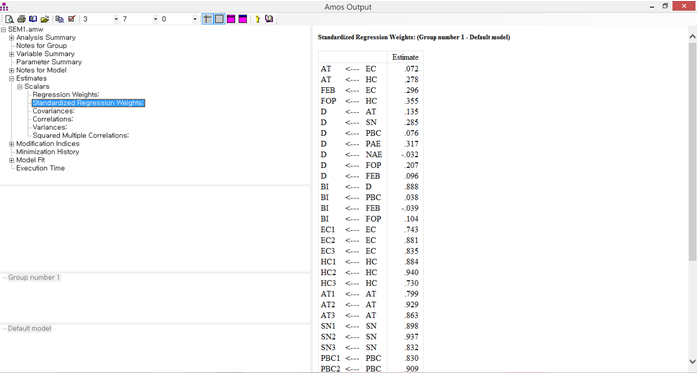The height and width of the screenshot is (373, 699).
Task: Click the estimate .940 in HC2 row
Action: 411,272
